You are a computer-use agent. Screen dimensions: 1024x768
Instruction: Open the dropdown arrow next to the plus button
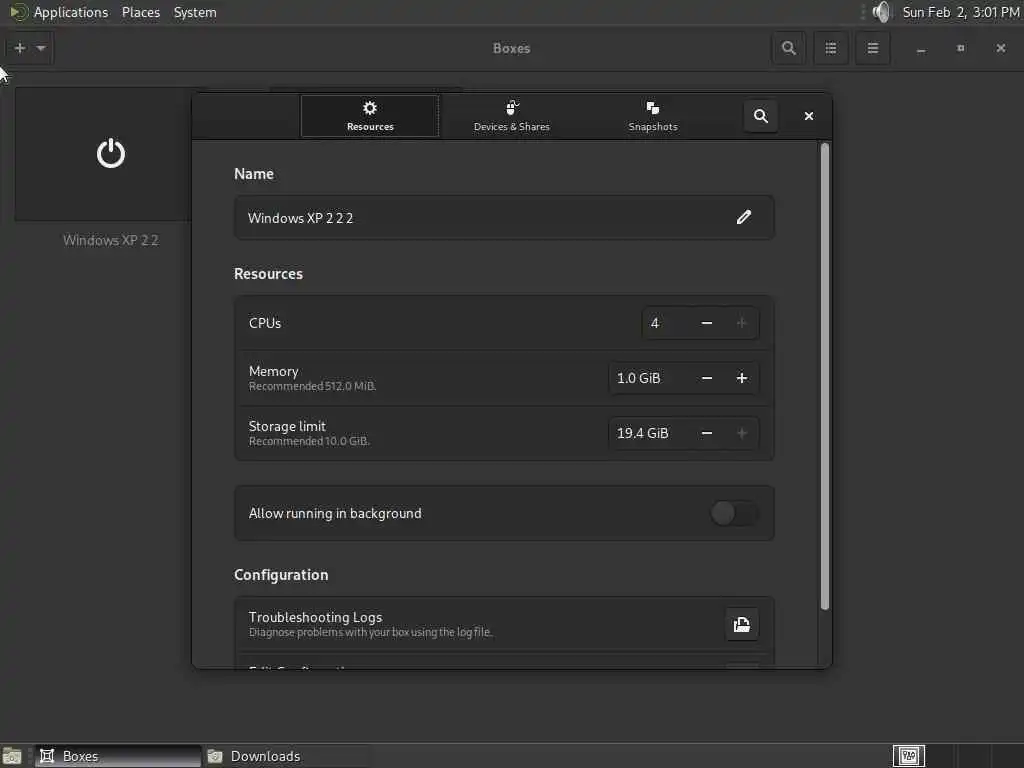pos(41,48)
